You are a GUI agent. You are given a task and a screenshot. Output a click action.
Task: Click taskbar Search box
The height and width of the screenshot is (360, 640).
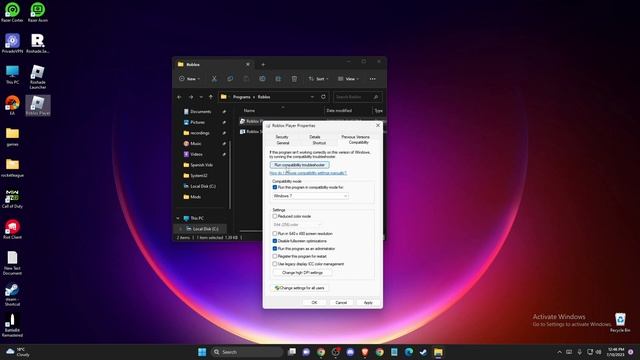tap(247, 352)
